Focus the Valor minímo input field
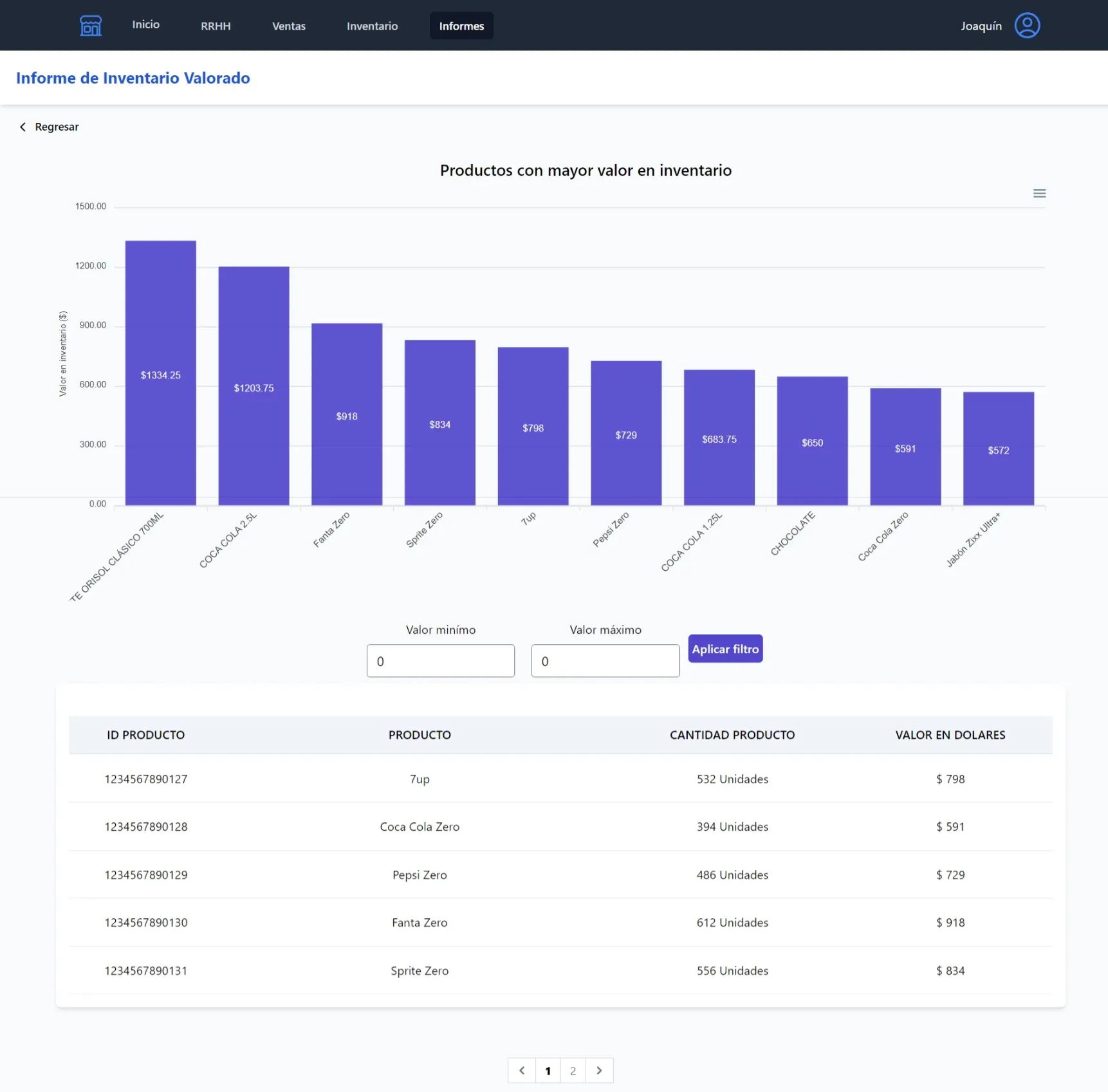The width and height of the screenshot is (1108, 1092). (441, 661)
